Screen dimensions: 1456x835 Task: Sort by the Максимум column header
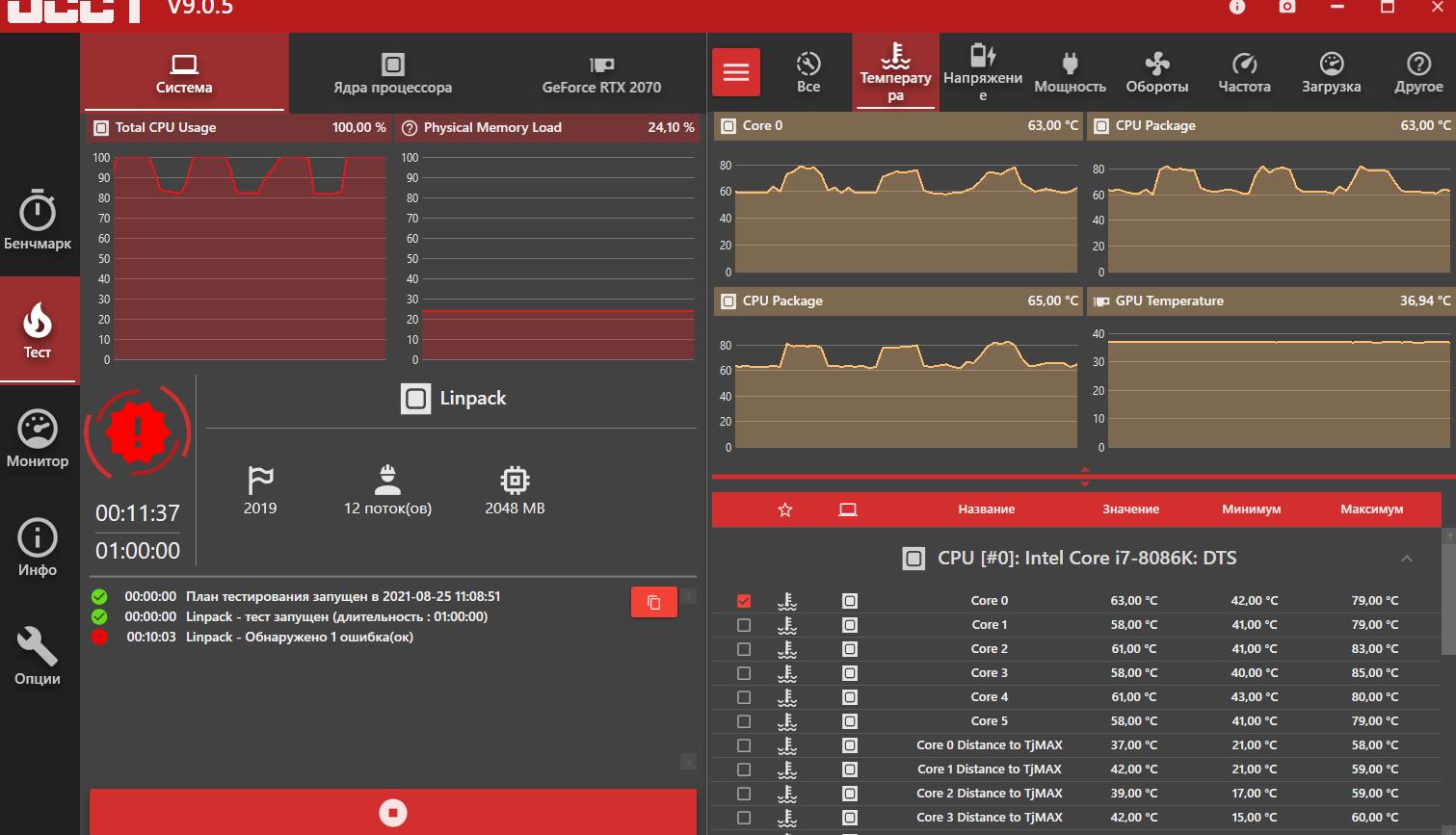coord(1371,509)
